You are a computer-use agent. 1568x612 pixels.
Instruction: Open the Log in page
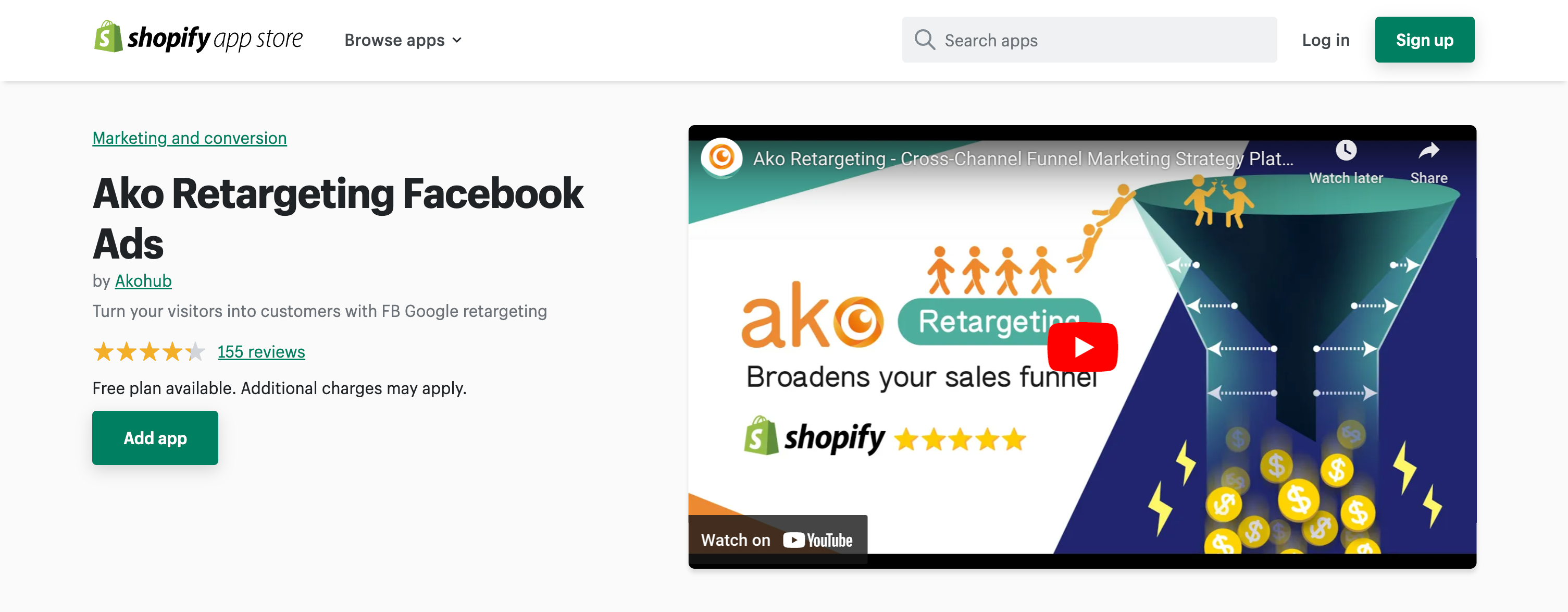(x=1325, y=40)
